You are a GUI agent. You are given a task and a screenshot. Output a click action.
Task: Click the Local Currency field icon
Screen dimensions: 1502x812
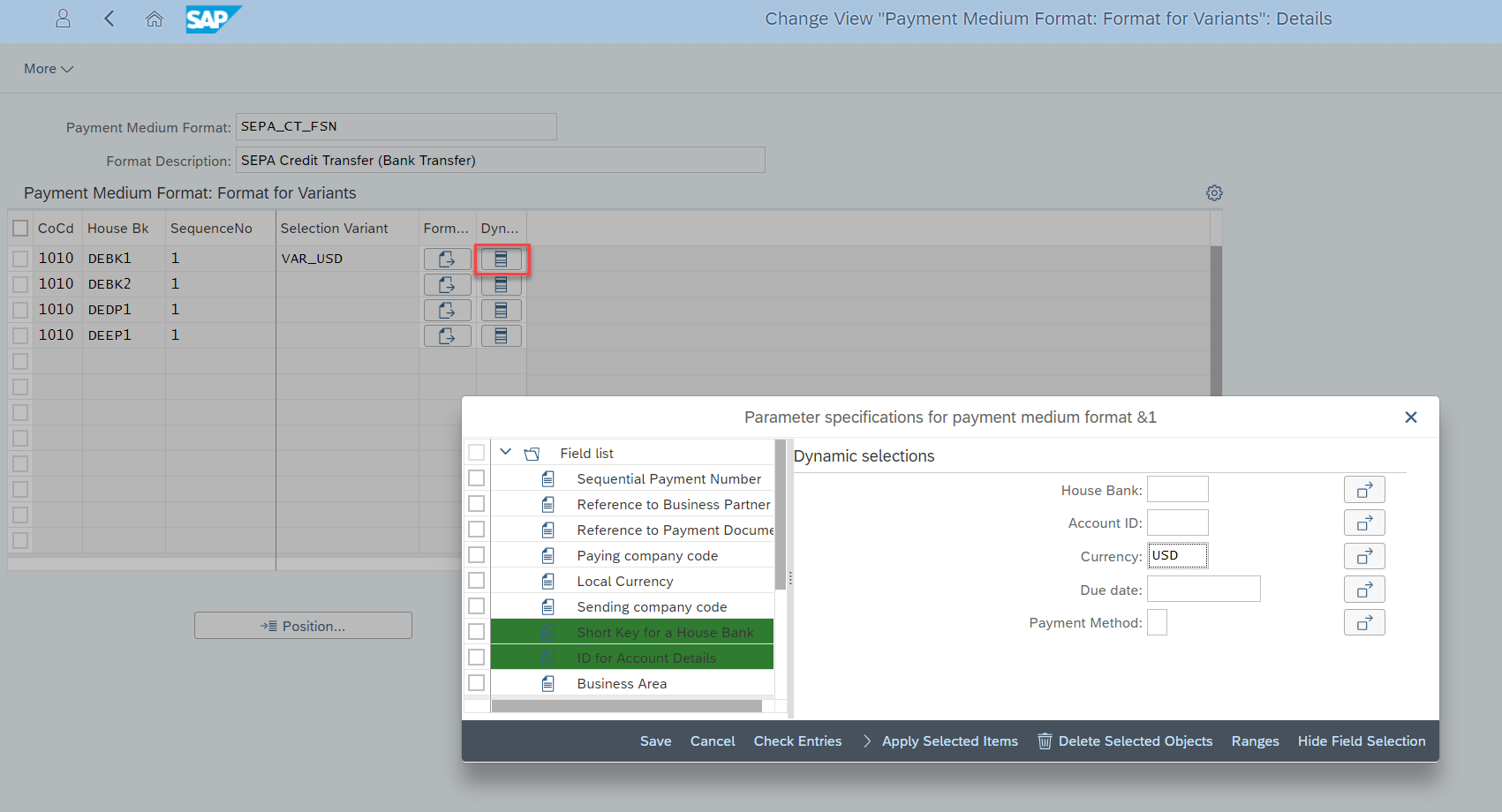(548, 582)
